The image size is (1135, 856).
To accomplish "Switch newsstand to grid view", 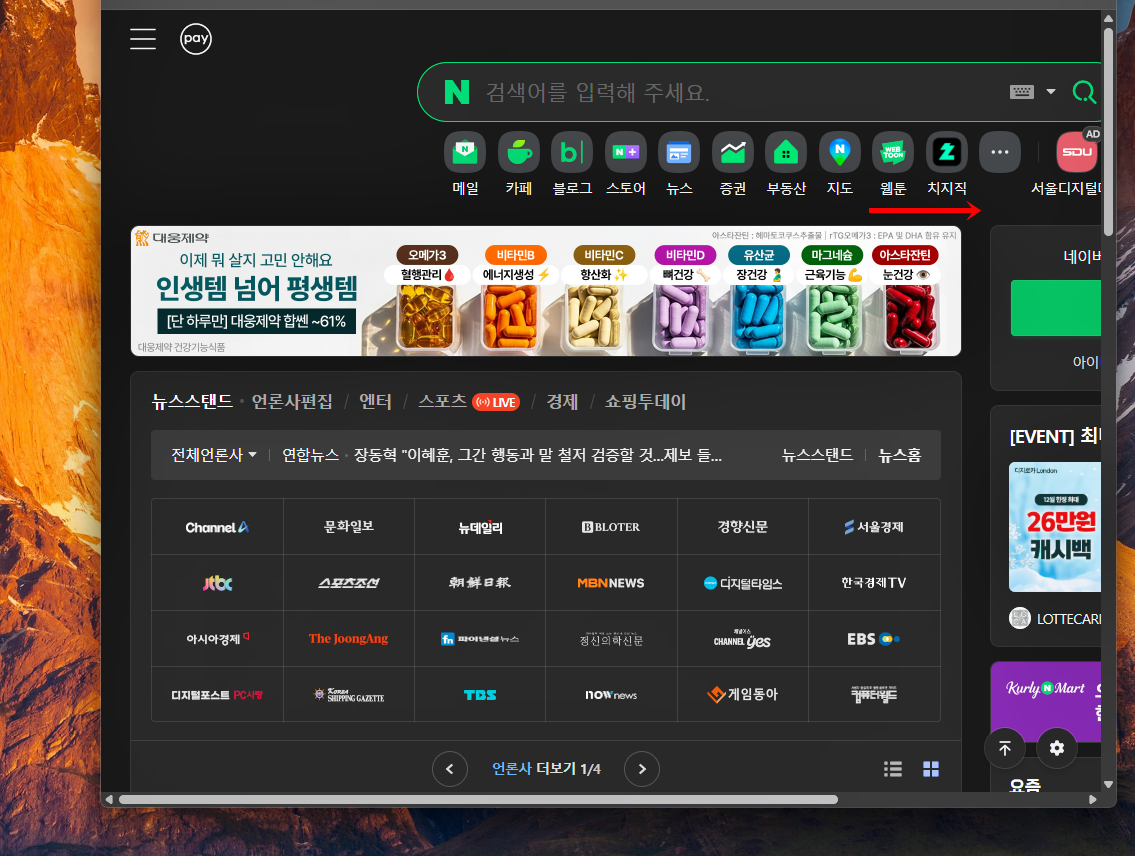I will [931, 768].
